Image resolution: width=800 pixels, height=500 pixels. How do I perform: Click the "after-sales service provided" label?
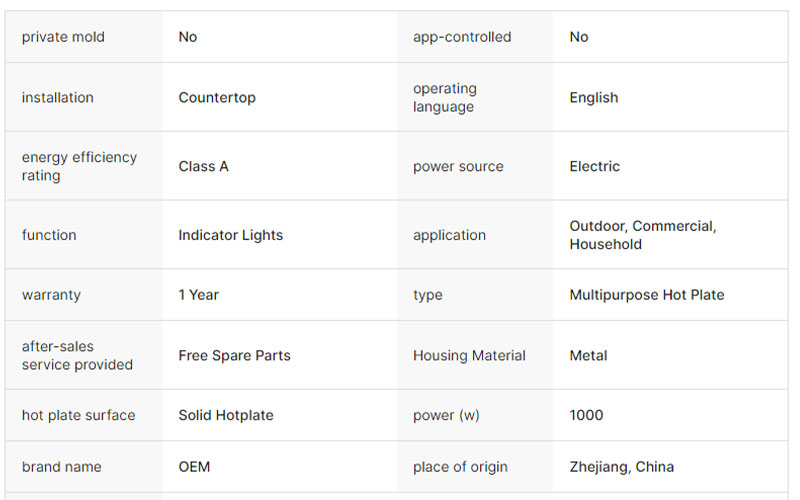click(x=77, y=355)
